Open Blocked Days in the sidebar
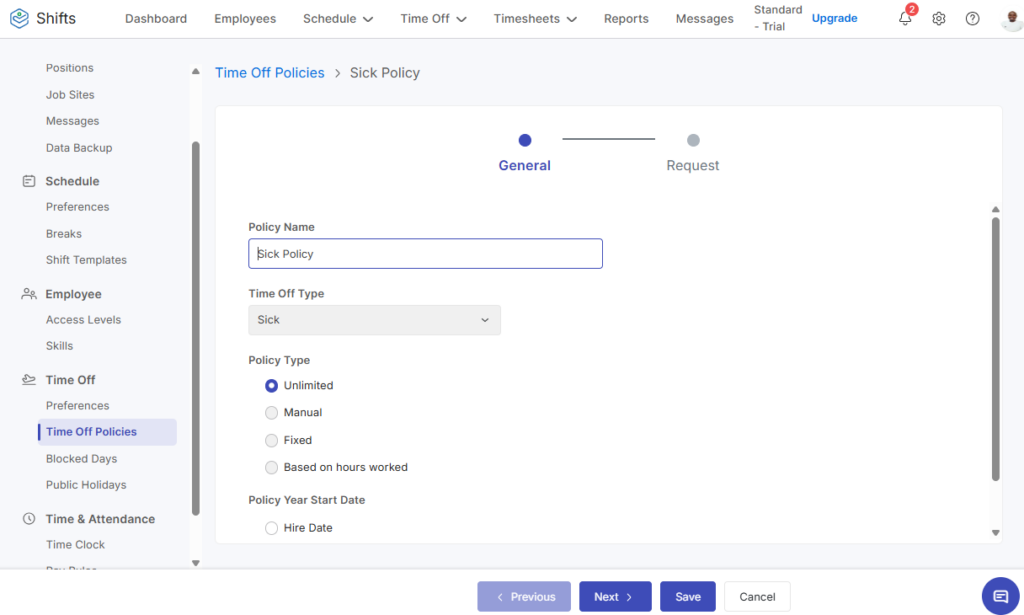The height and width of the screenshot is (615, 1024). [82, 459]
